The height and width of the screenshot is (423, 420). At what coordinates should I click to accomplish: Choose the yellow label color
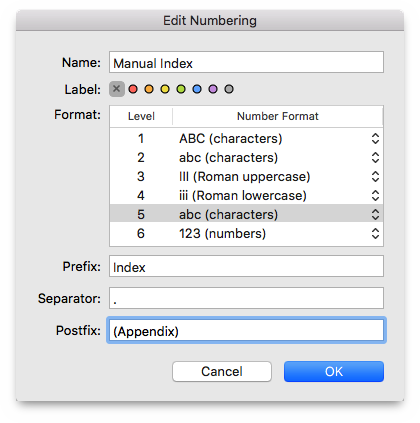[x=165, y=89]
